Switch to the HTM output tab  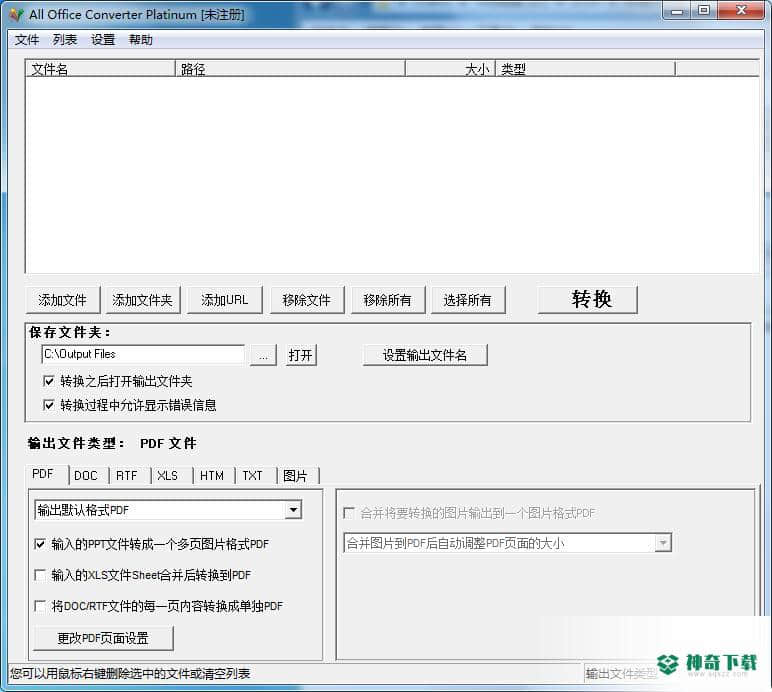(x=212, y=476)
